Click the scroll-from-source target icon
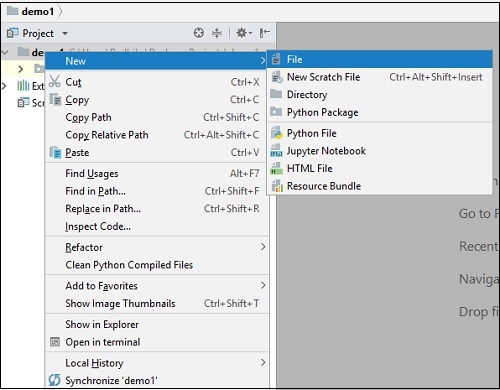The height and width of the screenshot is (390, 500). point(199,33)
